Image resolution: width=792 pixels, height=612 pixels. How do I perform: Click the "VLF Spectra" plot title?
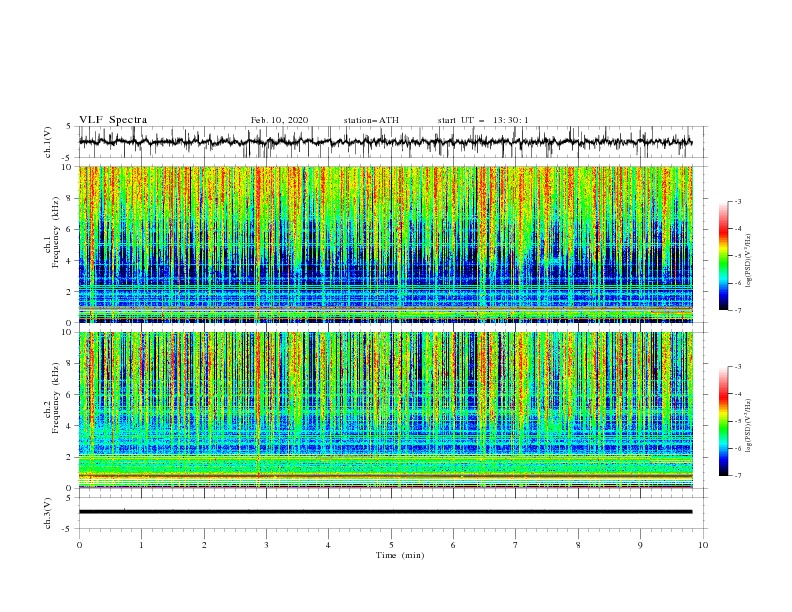pos(113,120)
